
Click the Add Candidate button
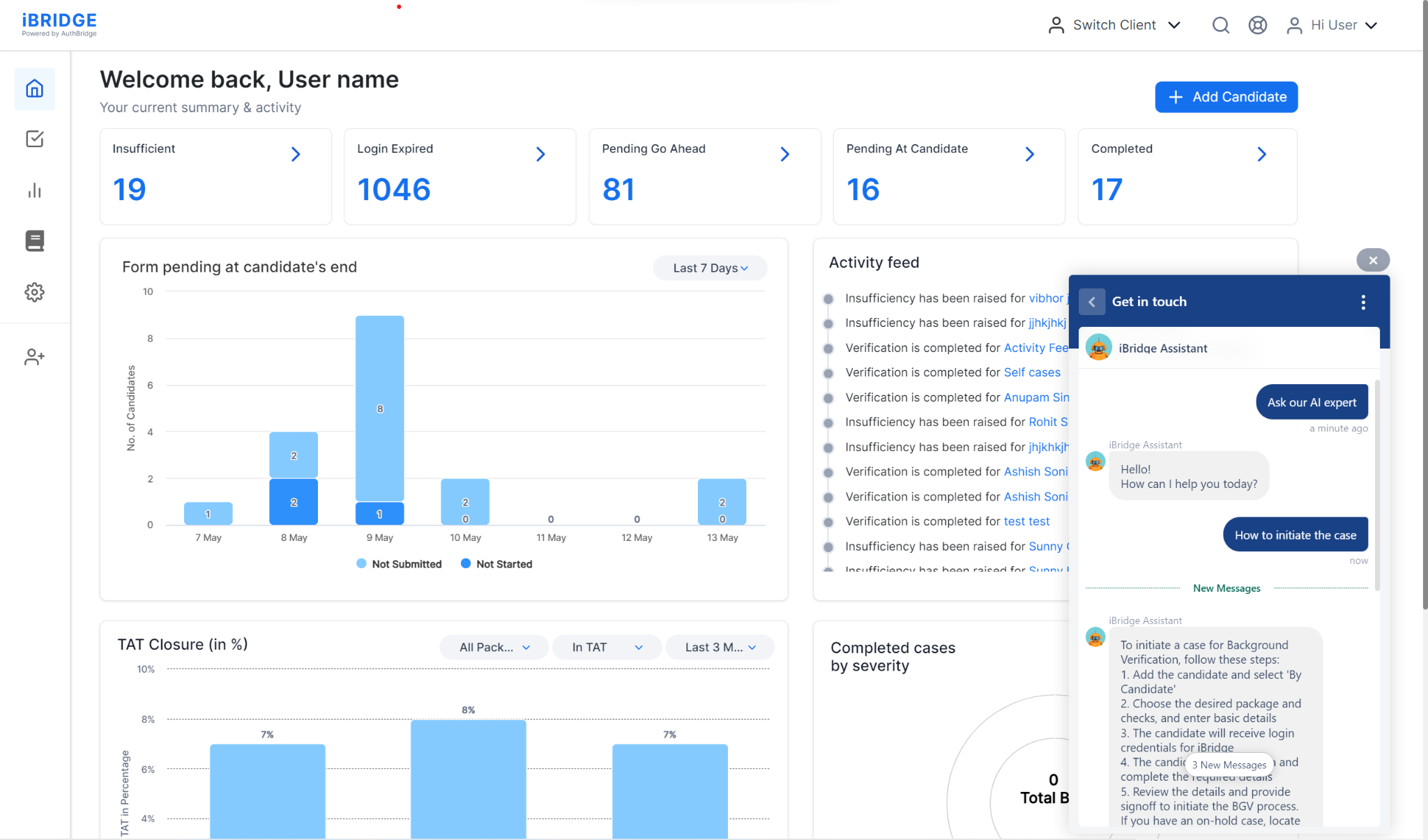[1226, 97]
